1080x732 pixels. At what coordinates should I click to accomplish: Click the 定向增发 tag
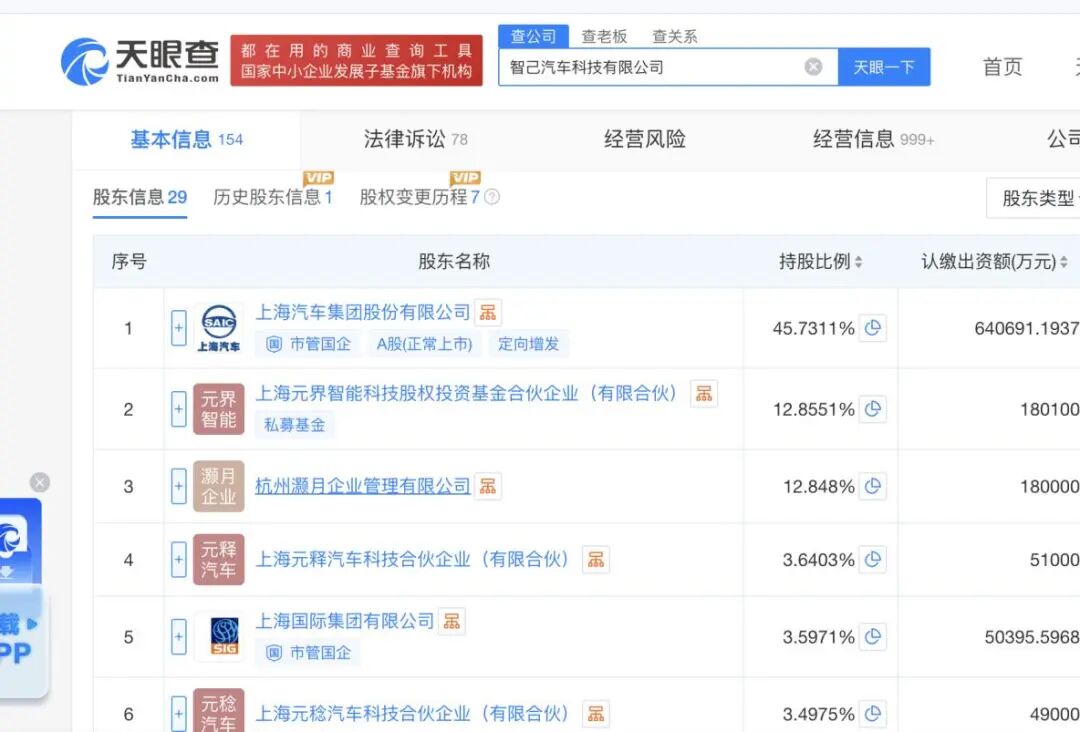tap(528, 344)
